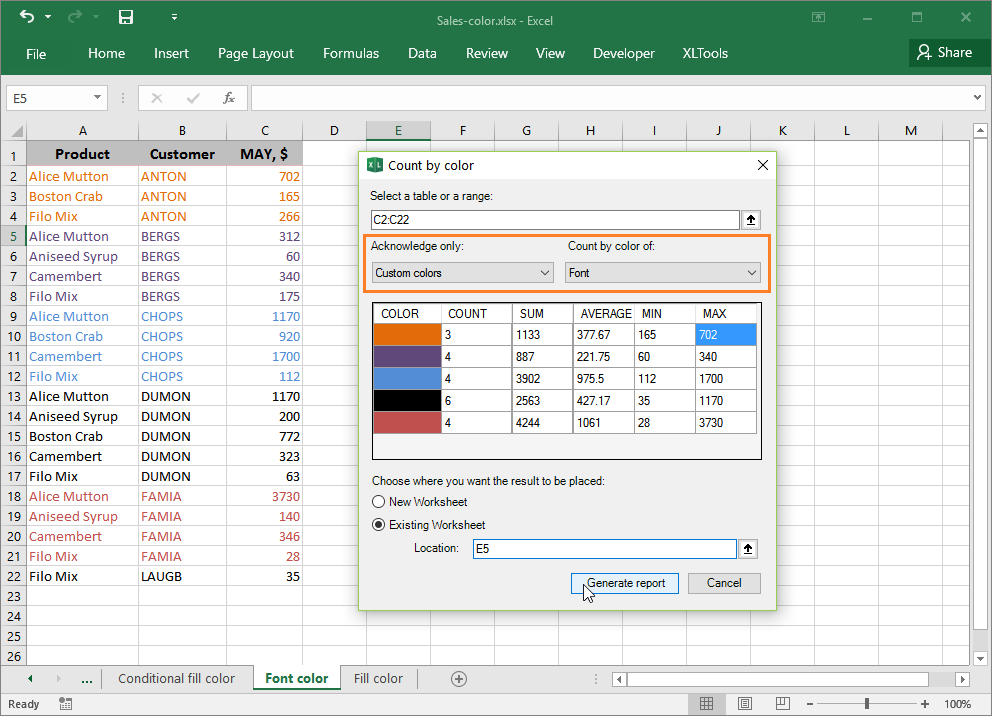Screen dimensions: 992x716
Task: Open the Fill color sheet tab
Action: coord(378,678)
